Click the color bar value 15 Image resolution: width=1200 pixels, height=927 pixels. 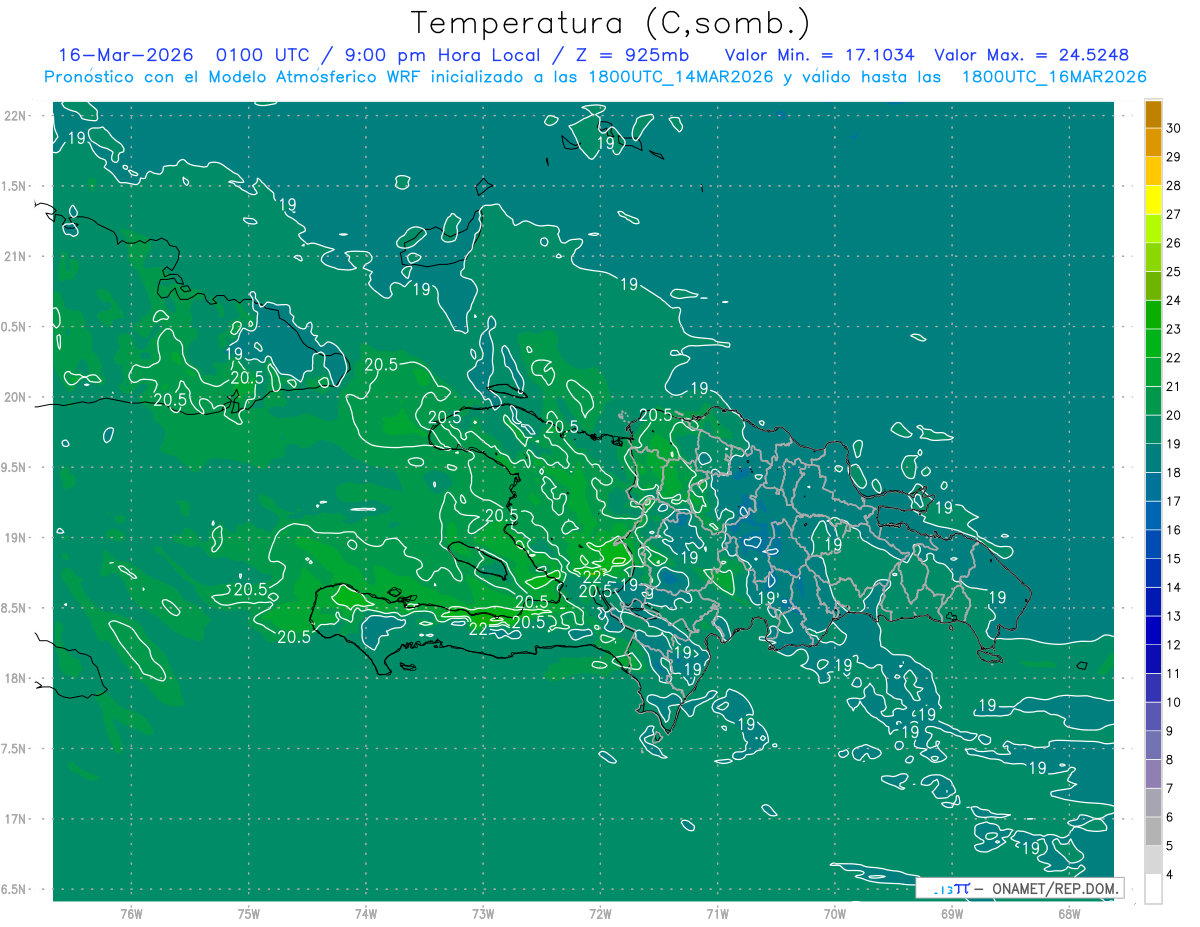tap(1174, 558)
